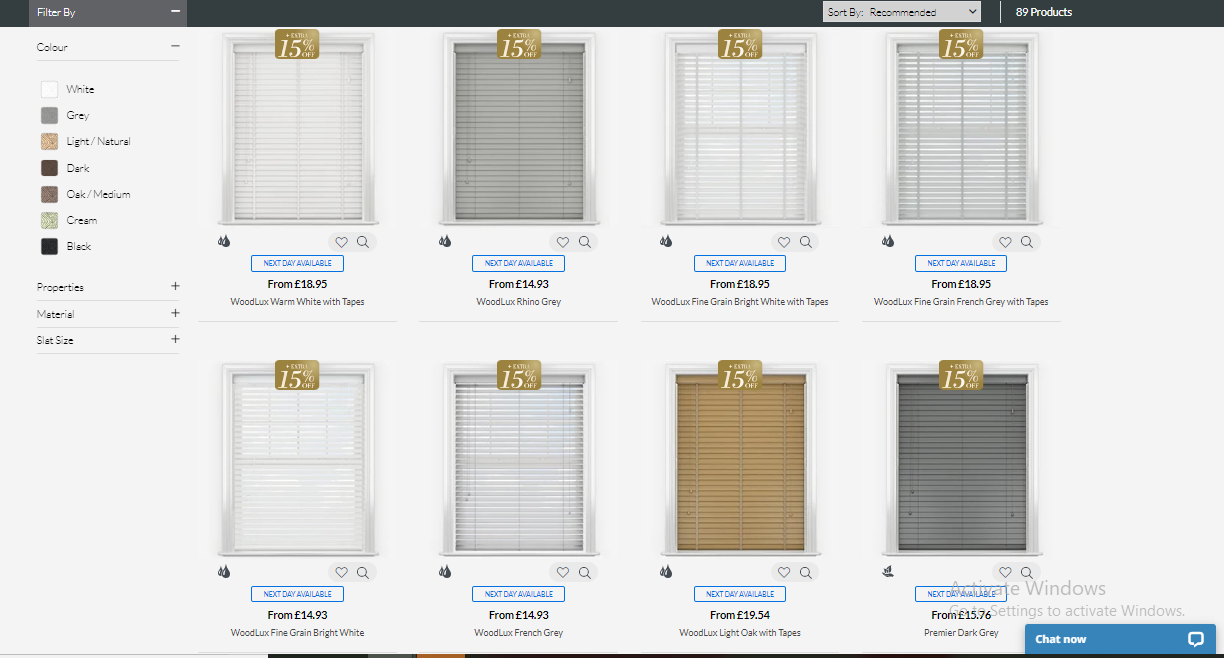Open WoodLux Light Oak with Tapes link
This screenshot has width=1224, height=658.
point(739,632)
